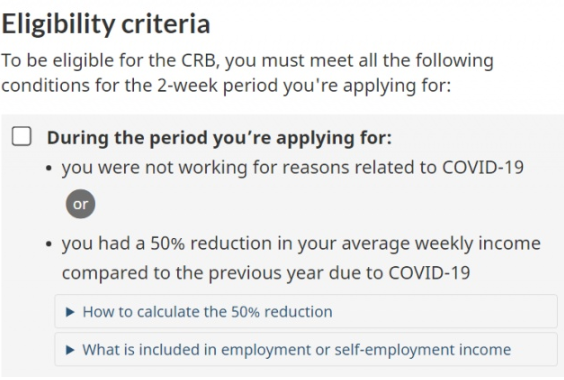Click the bullet dot before 'you had a 50% reduction'
The width and height of the screenshot is (564, 380).
(x=50, y=244)
